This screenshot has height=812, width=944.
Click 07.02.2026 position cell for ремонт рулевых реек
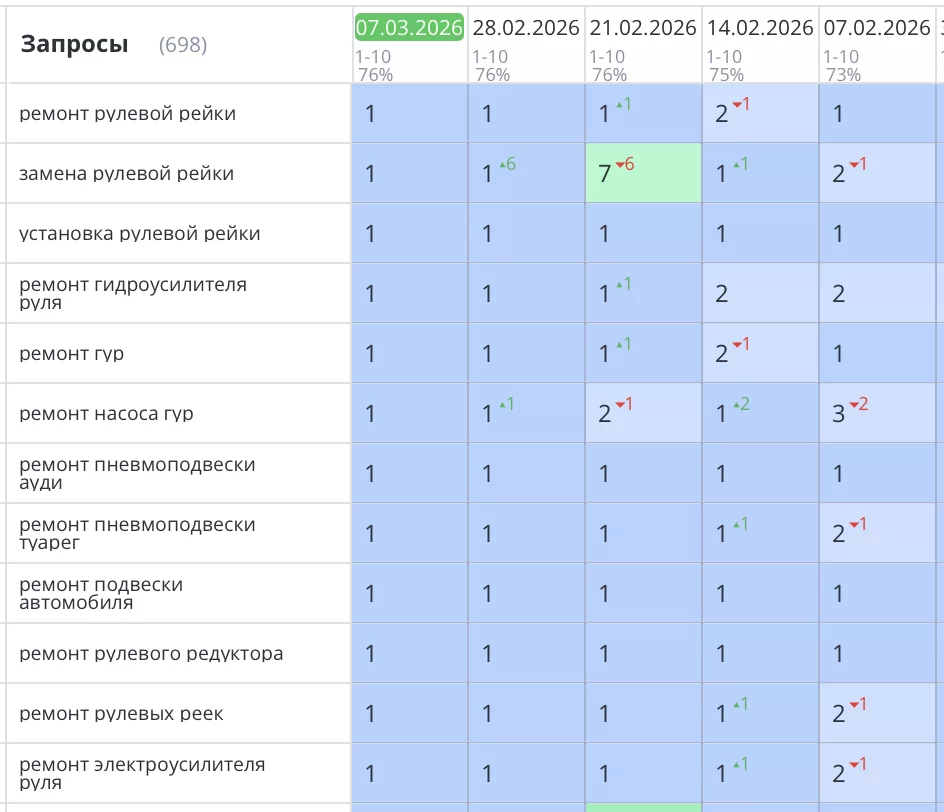[877, 714]
